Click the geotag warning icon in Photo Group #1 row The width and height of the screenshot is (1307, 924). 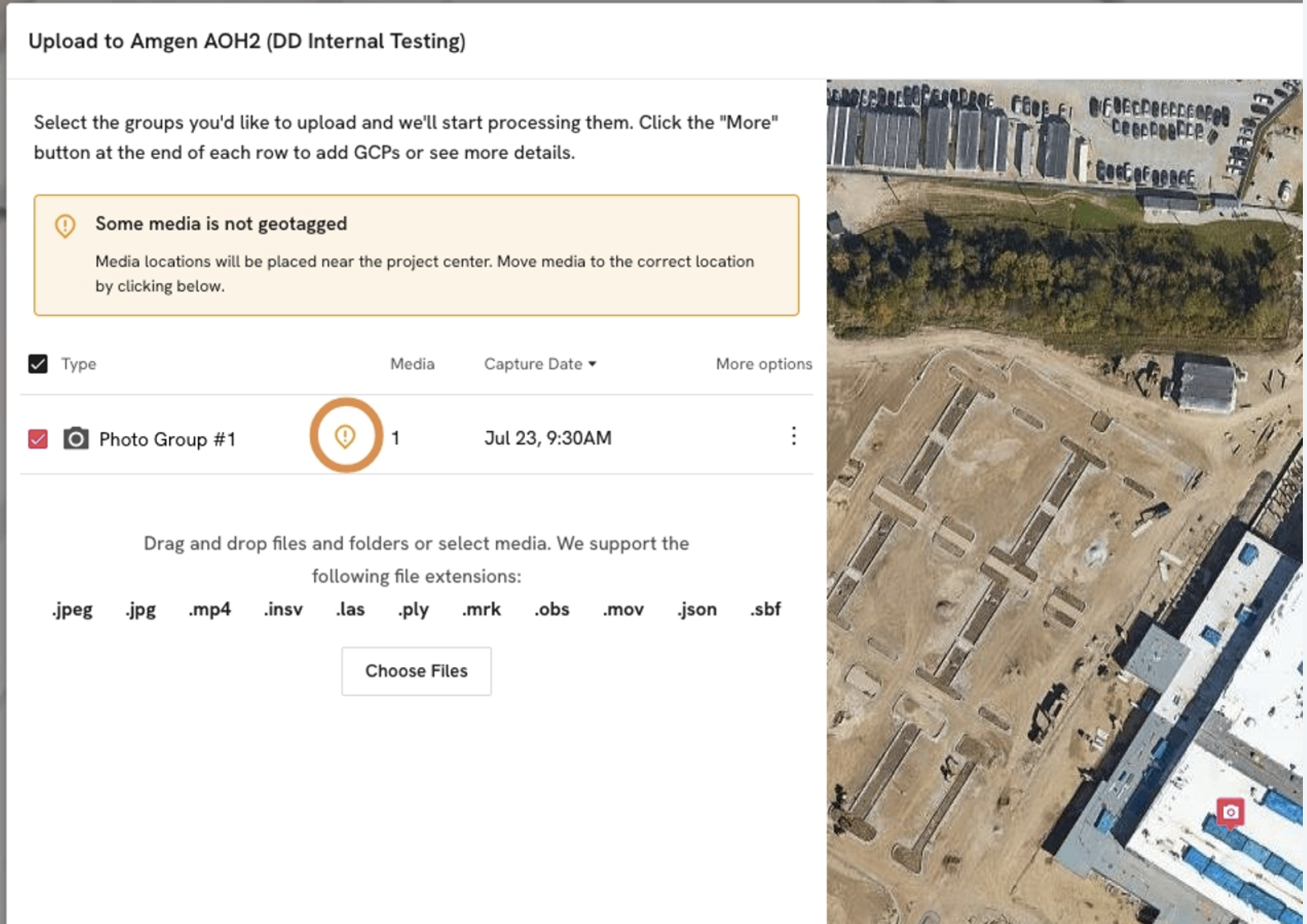(345, 436)
